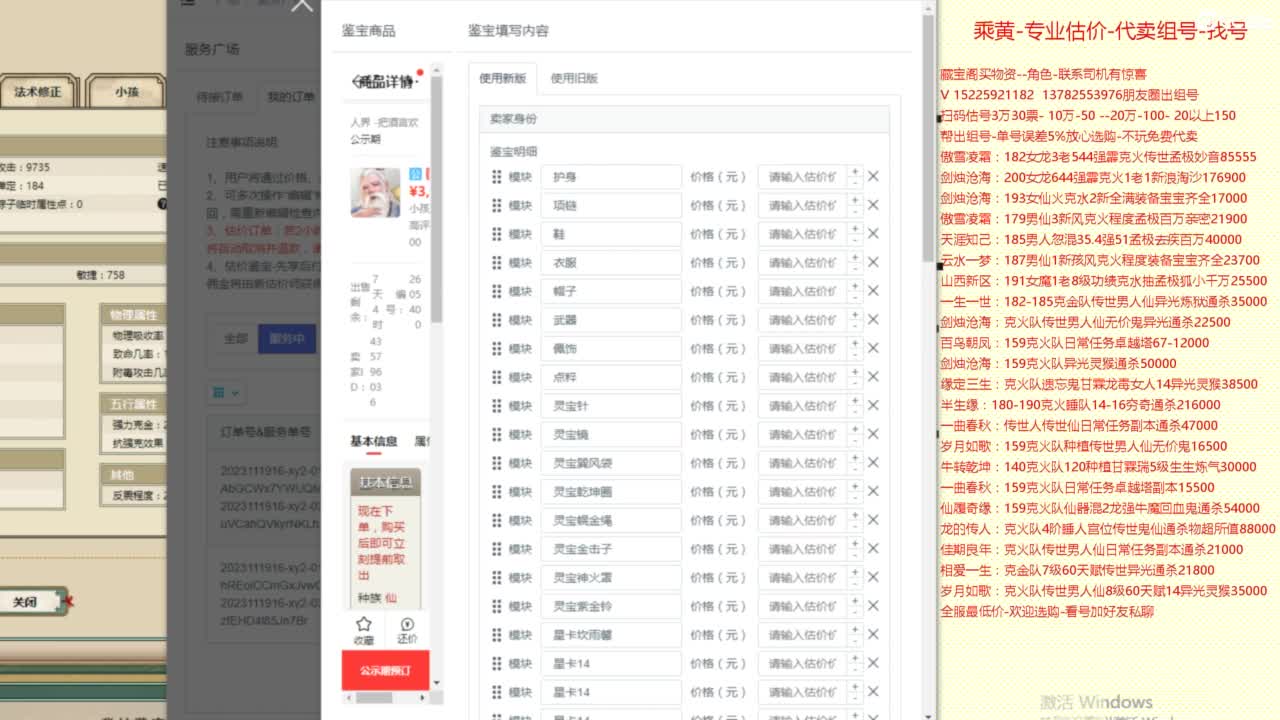
Task: Remove the 点粹 module row
Action: [x=873, y=377]
